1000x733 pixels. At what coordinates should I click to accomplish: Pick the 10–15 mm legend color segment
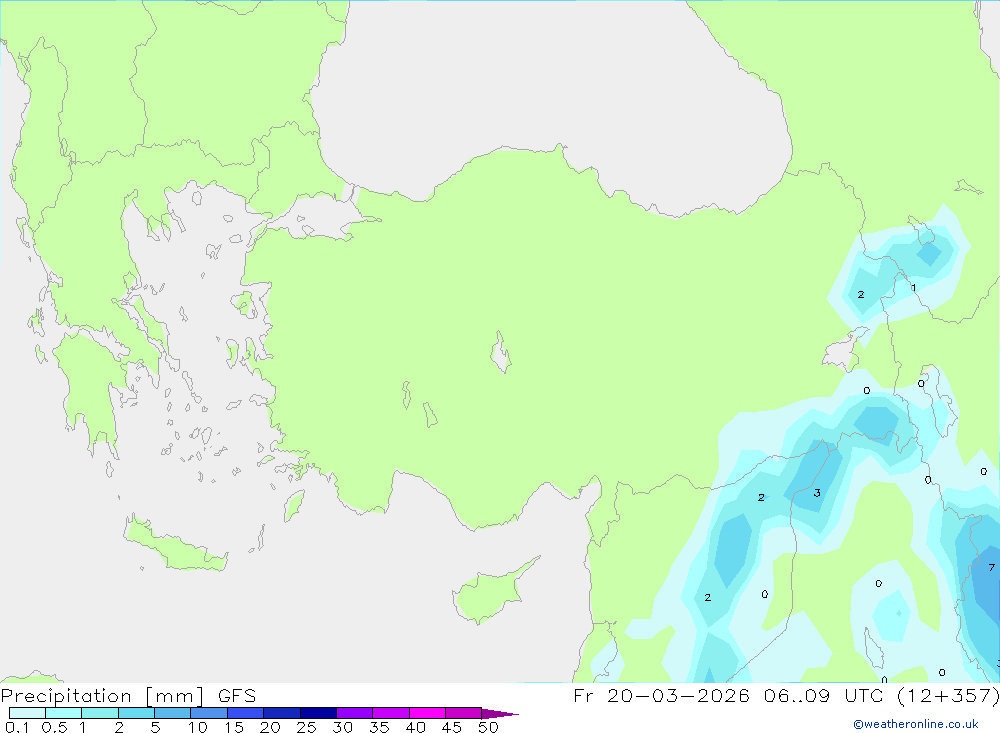pyautogui.click(x=209, y=713)
